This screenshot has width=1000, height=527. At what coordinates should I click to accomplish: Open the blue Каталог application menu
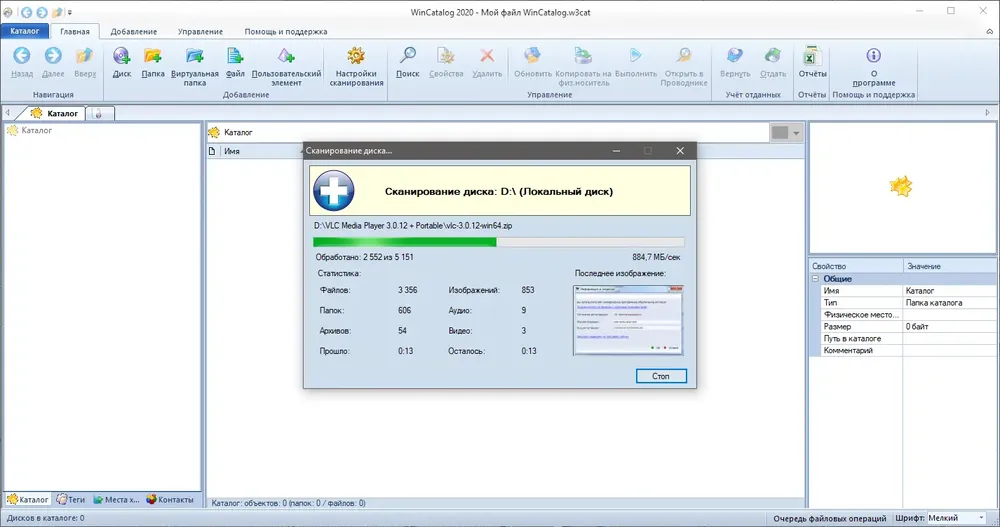pyautogui.click(x=25, y=31)
